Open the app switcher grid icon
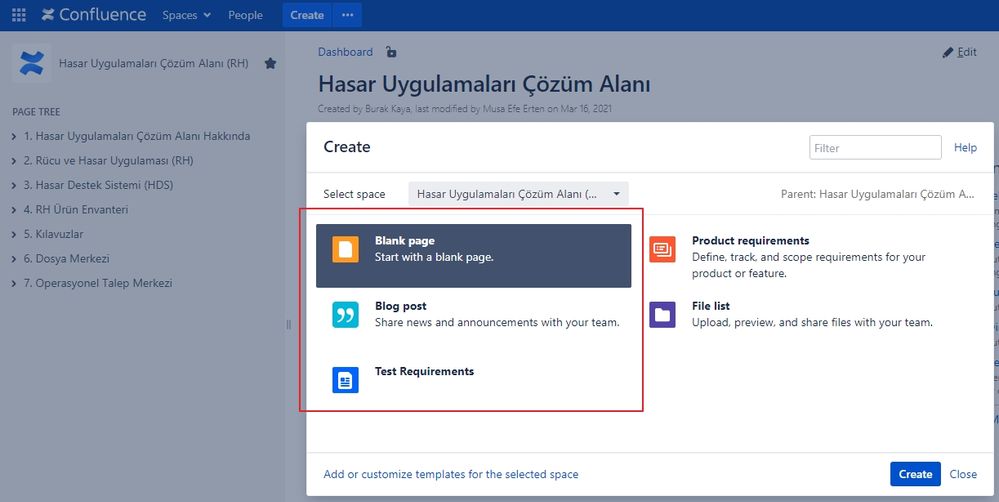 [19, 15]
